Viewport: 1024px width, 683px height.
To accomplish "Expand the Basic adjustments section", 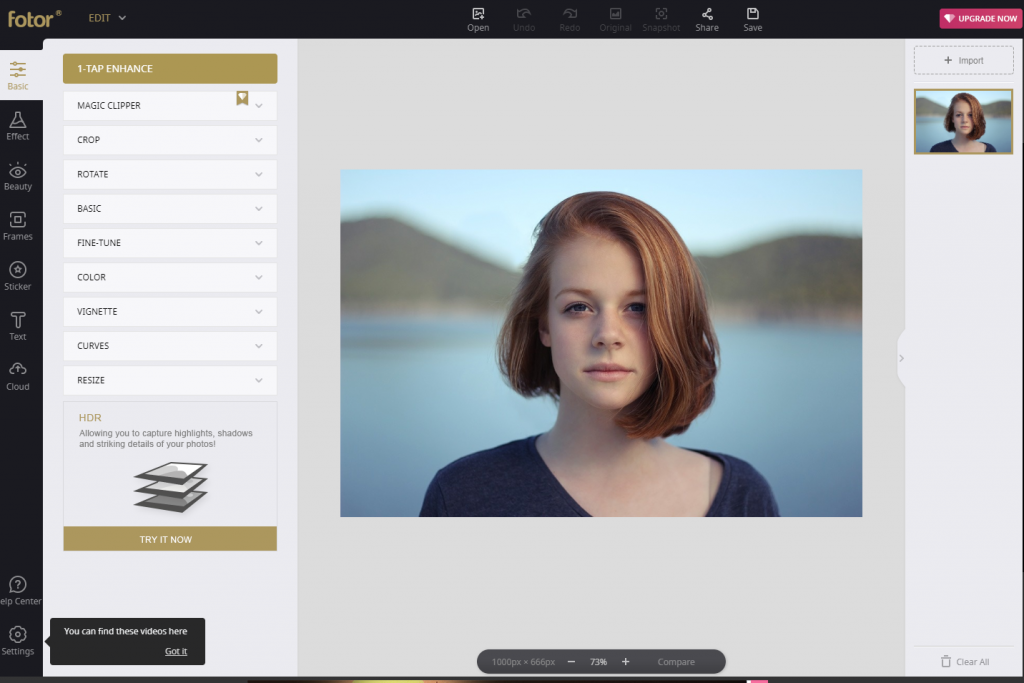I will (170, 208).
